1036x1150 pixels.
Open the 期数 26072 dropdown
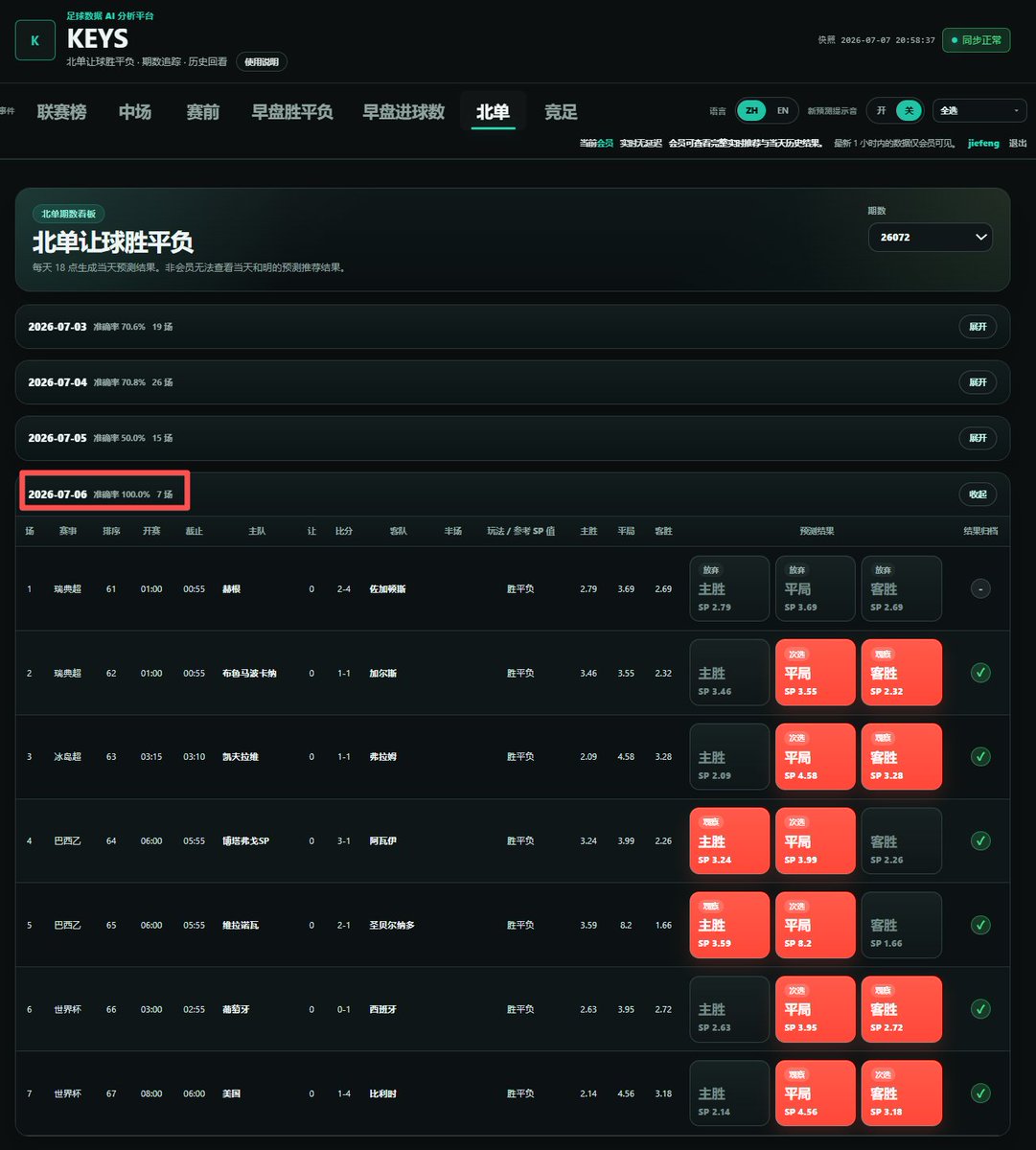[930, 237]
